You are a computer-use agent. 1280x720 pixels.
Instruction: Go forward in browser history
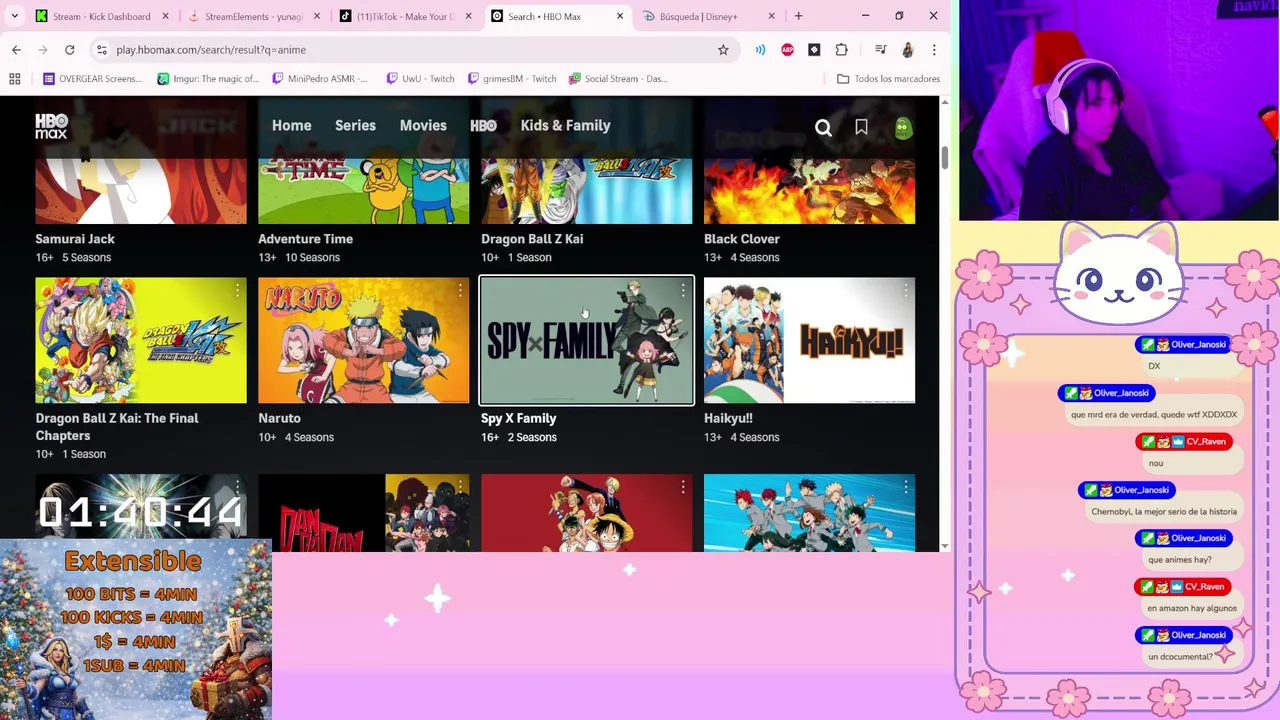pos(43,49)
